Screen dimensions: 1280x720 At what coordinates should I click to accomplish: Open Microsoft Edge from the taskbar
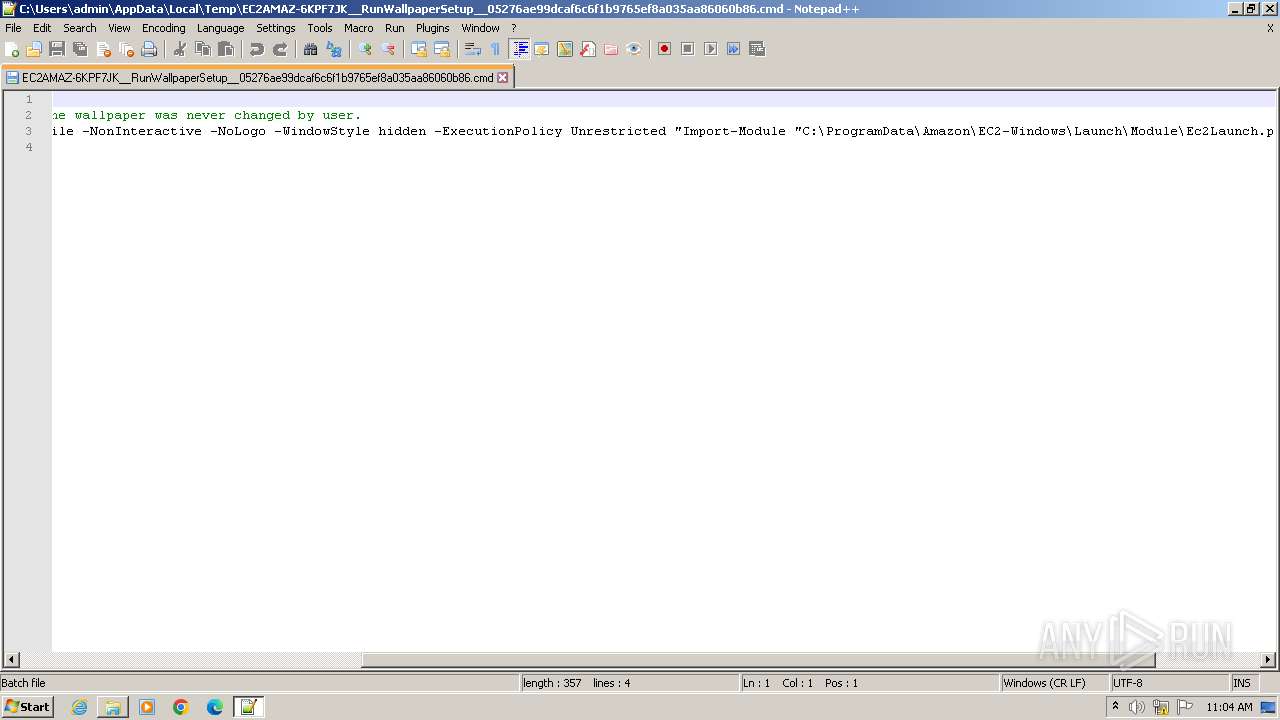215,707
